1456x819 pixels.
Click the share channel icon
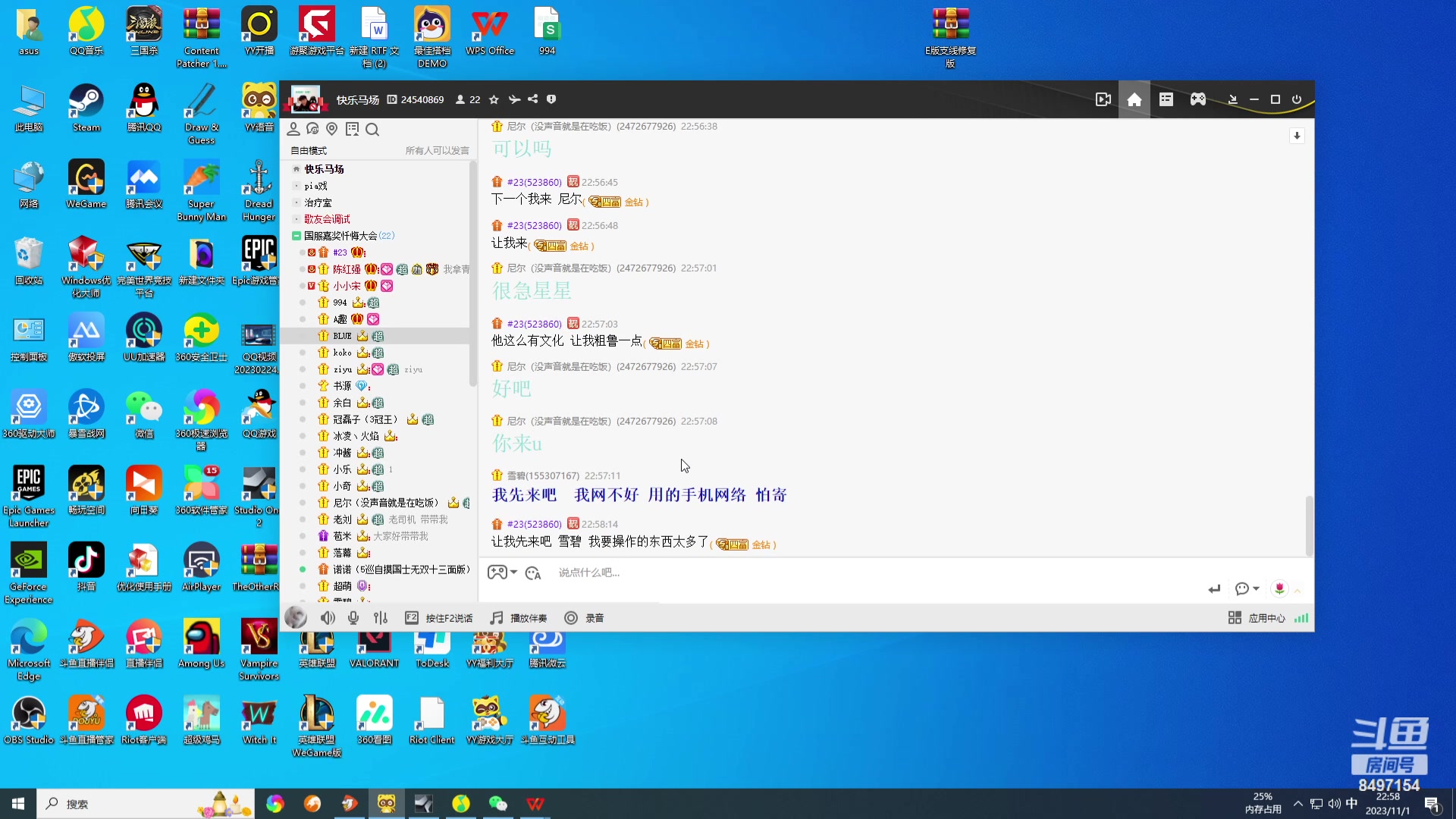[x=533, y=99]
